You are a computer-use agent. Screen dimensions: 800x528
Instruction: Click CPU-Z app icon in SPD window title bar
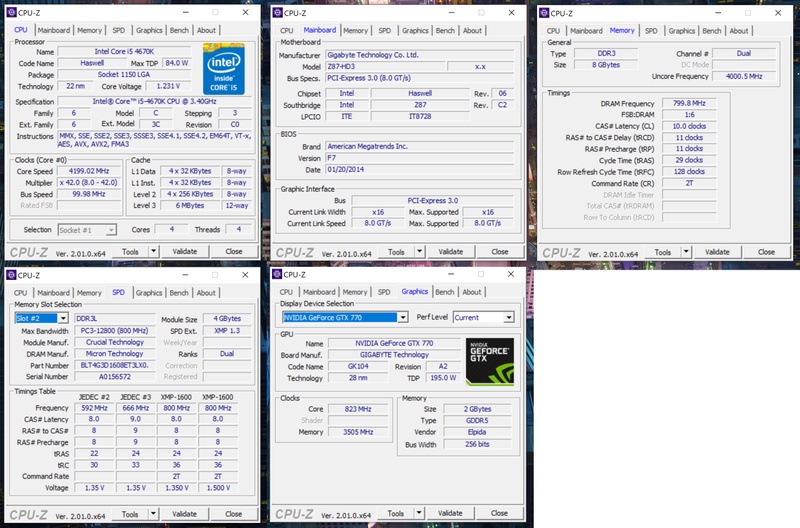pyautogui.click(x=11, y=275)
